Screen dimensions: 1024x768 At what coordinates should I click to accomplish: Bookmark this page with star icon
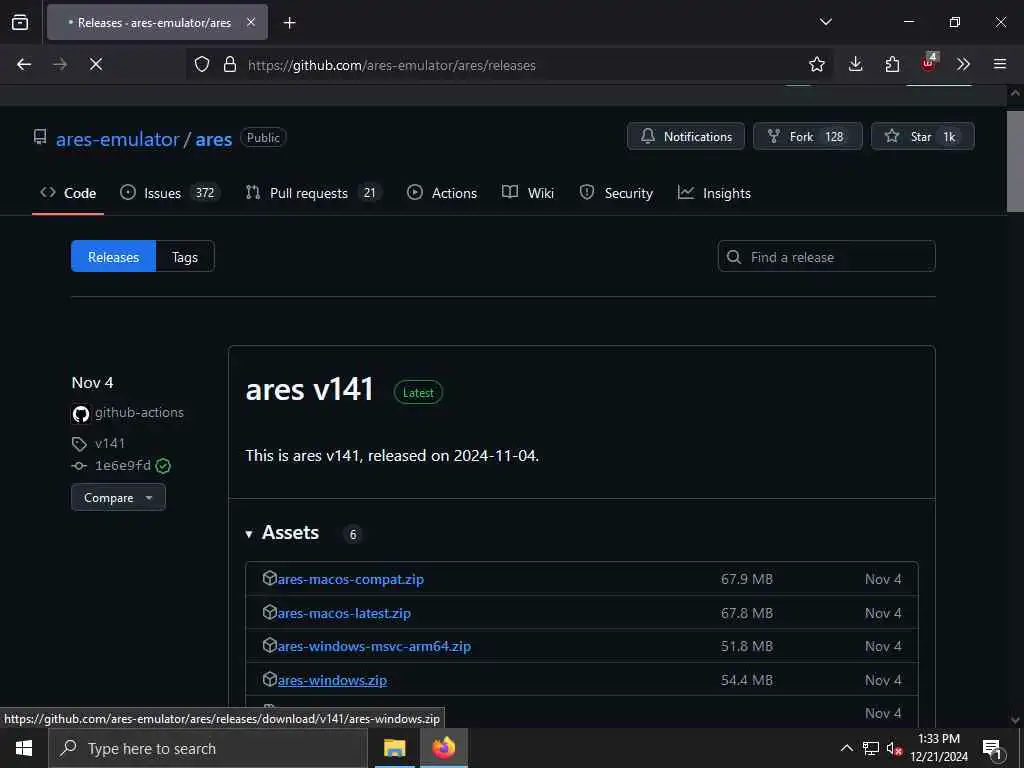pyautogui.click(x=816, y=64)
